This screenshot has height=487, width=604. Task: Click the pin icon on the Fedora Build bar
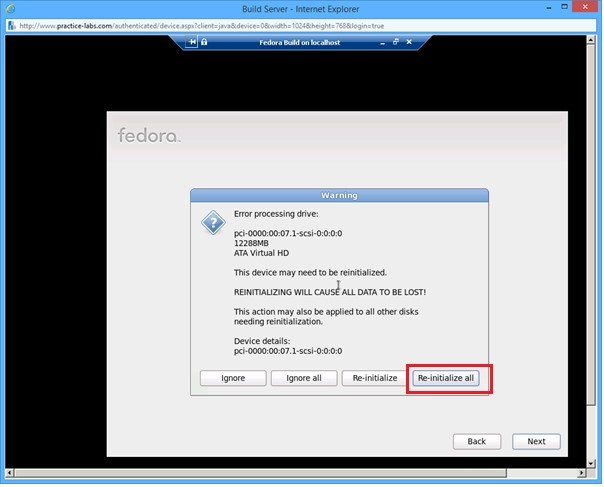pyautogui.click(x=192, y=42)
